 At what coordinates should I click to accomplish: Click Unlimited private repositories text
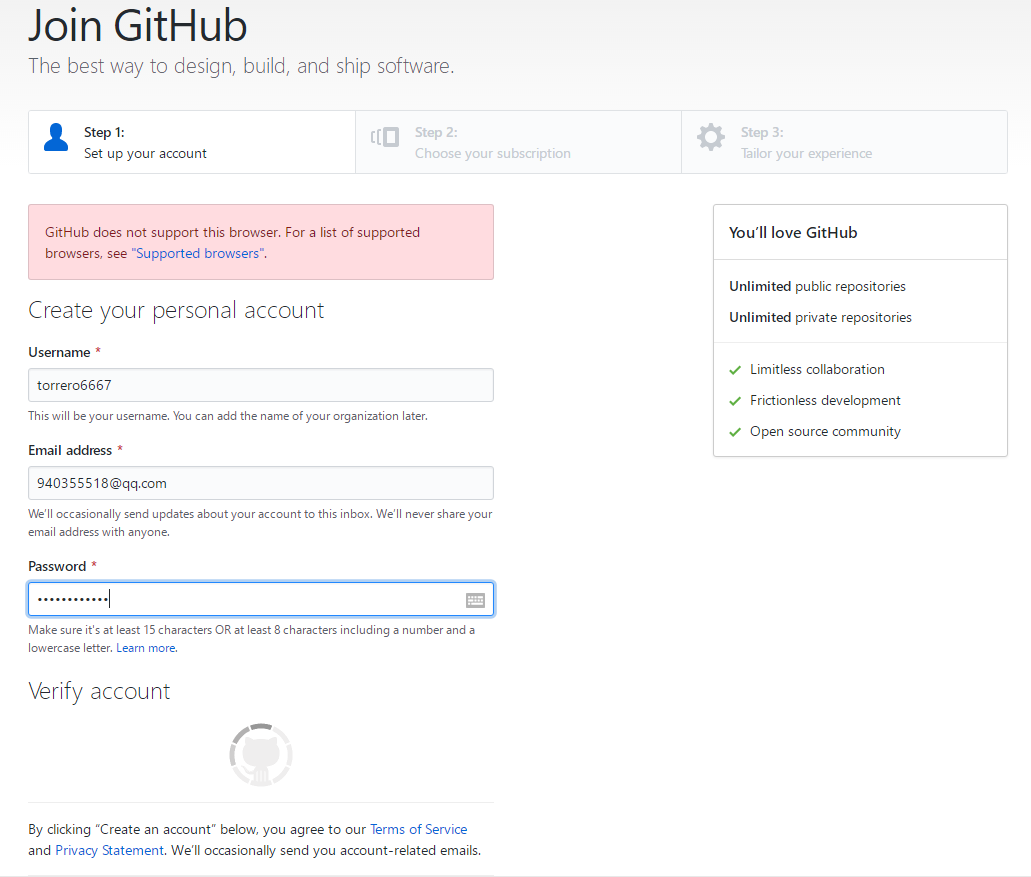(x=821, y=317)
